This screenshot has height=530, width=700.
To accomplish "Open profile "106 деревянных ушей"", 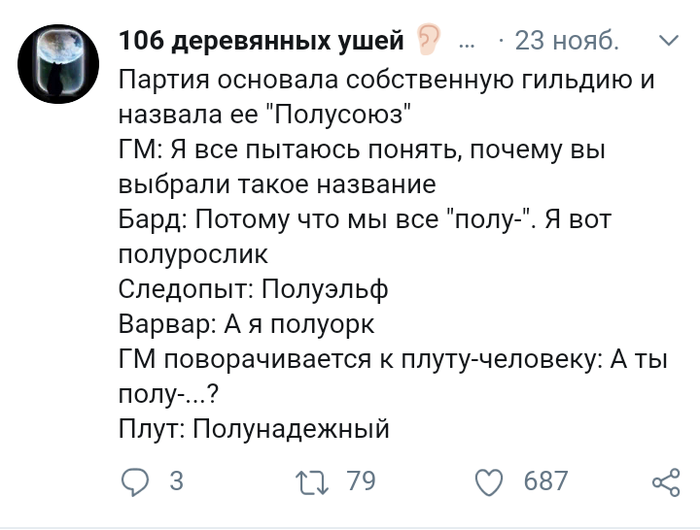I will pyautogui.click(x=260, y=42).
